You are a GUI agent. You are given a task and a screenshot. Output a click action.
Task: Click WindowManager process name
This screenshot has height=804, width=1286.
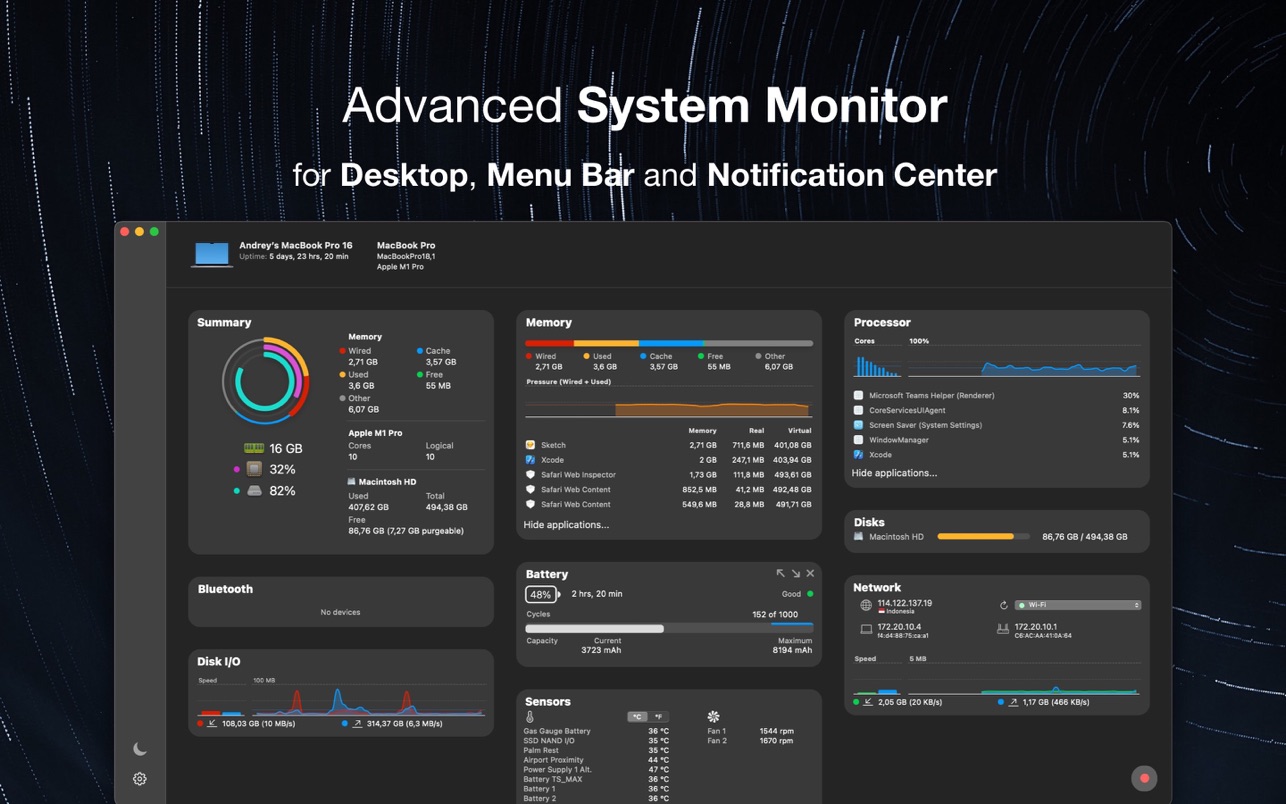[899, 440]
